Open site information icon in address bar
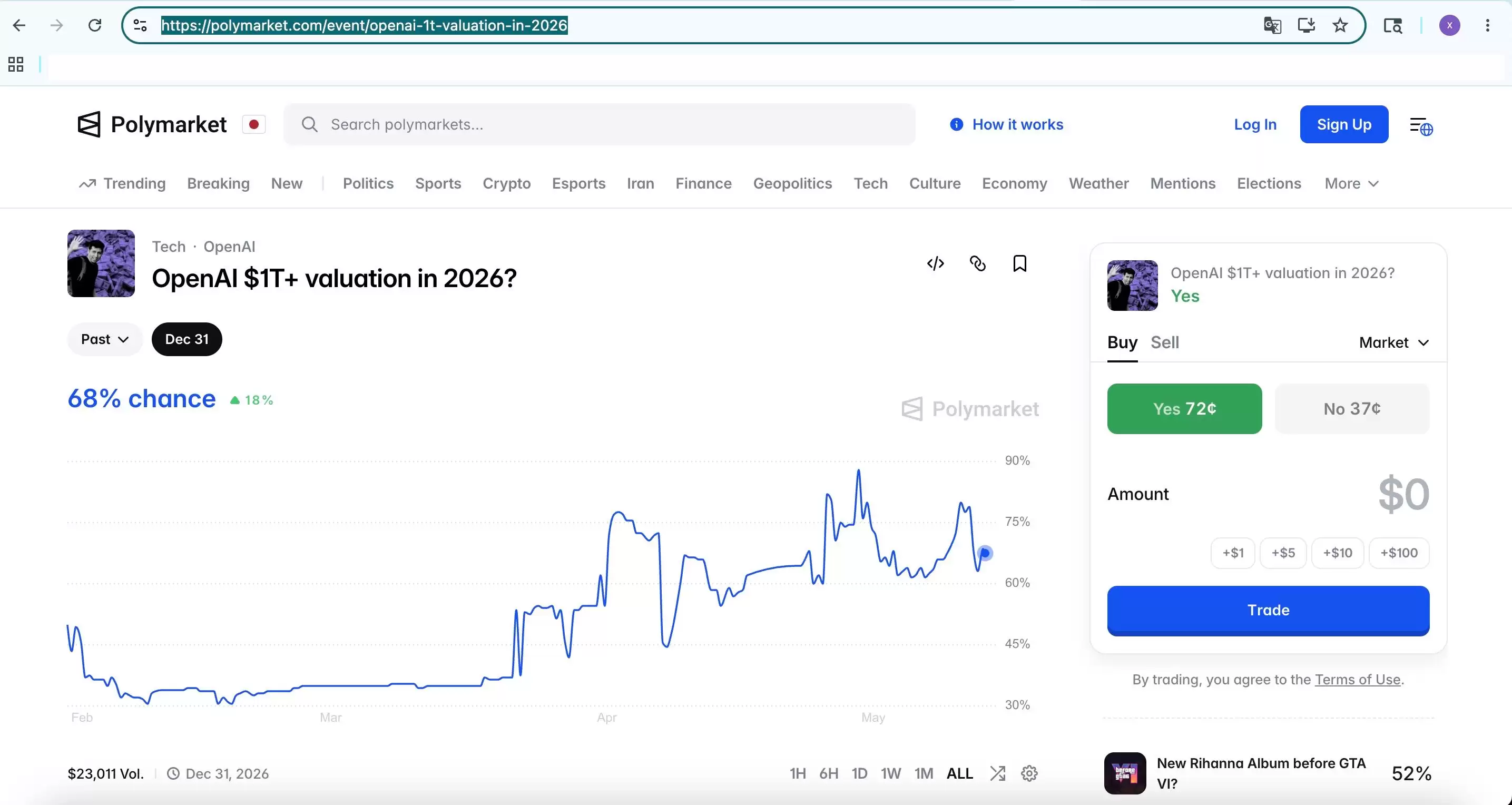This screenshot has height=805, width=1512. click(x=140, y=25)
